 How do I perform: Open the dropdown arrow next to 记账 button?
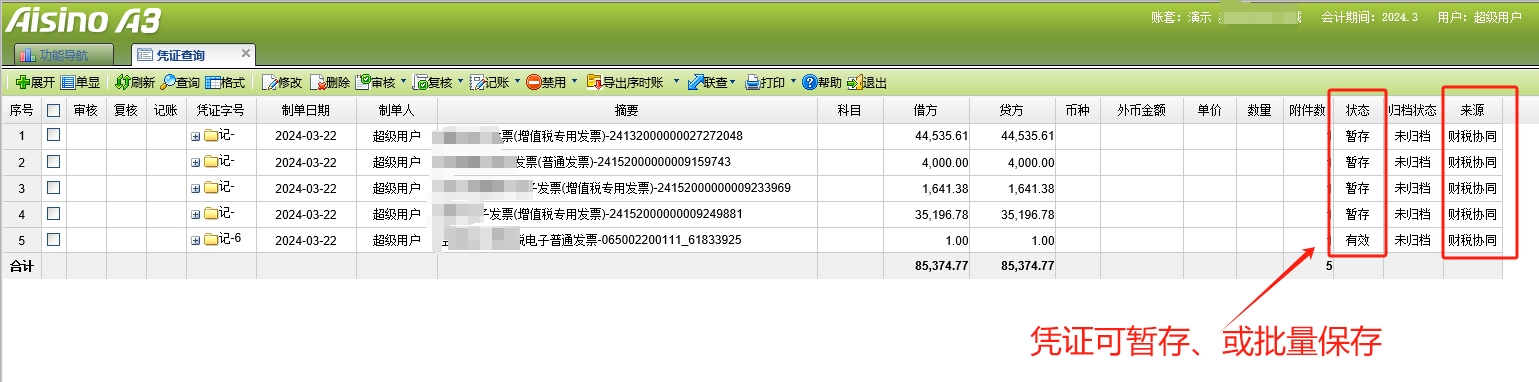(517, 82)
